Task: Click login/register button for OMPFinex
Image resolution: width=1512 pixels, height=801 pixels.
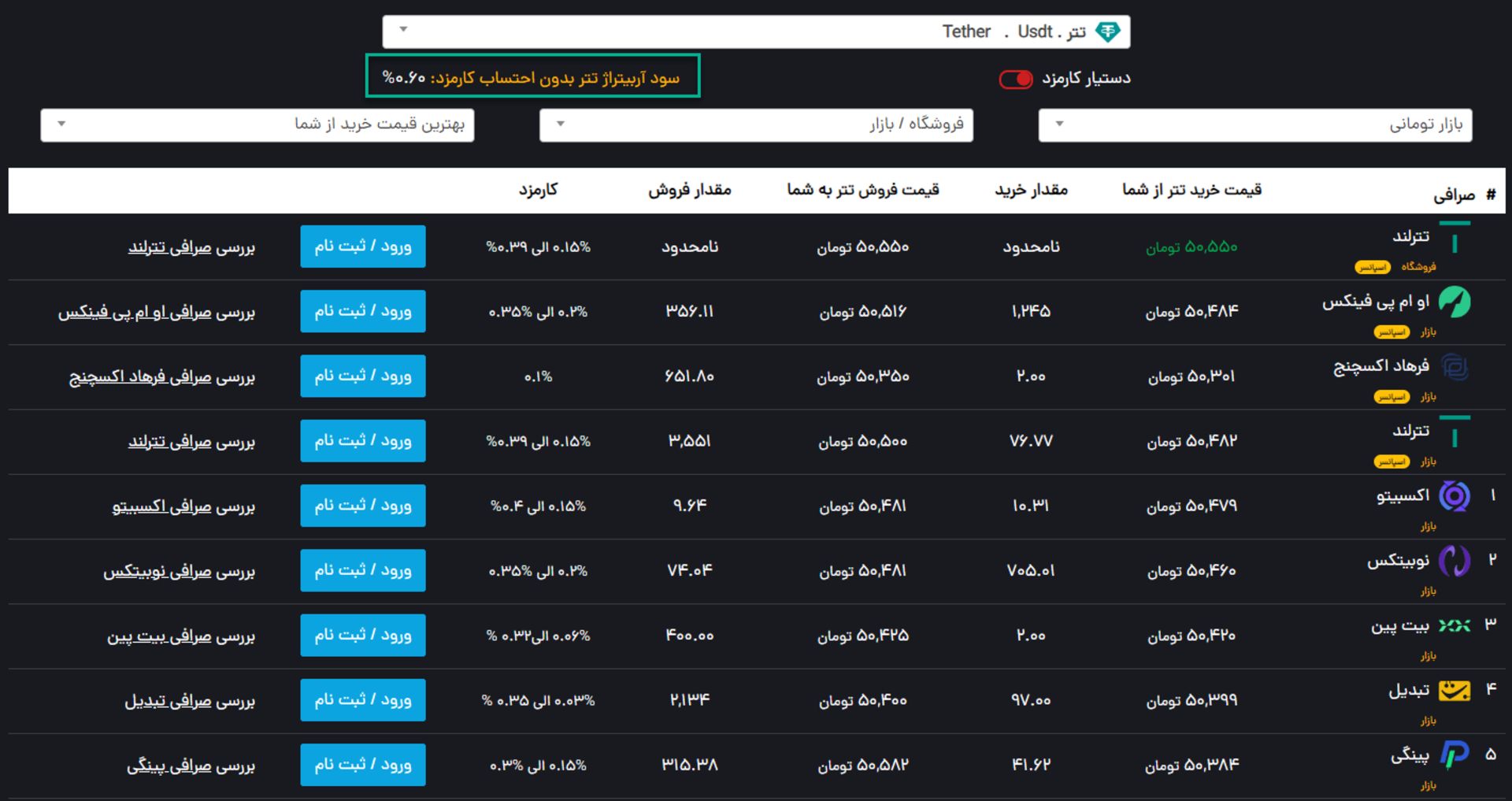Action: (363, 311)
